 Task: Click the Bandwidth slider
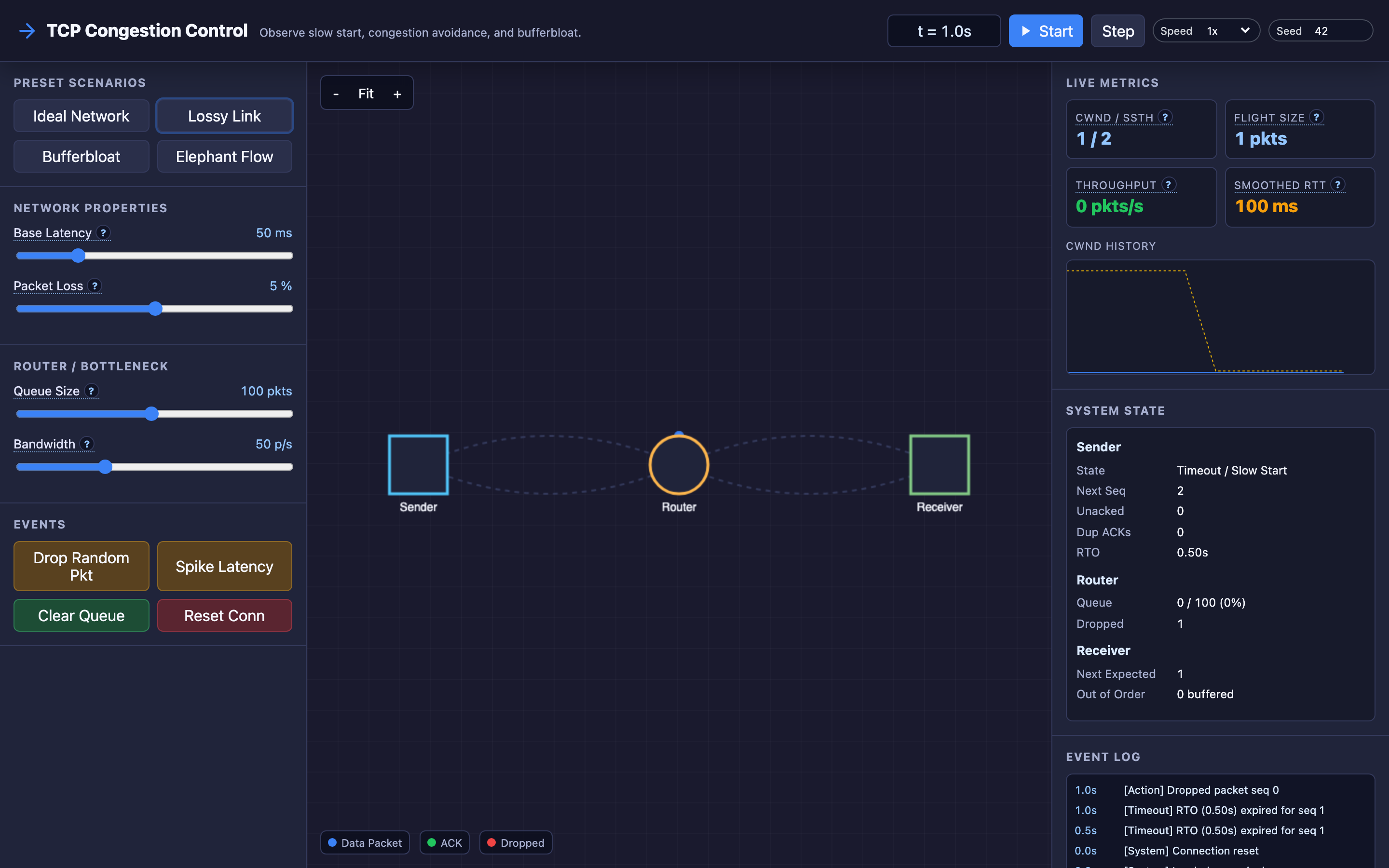[x=154, y=467]
